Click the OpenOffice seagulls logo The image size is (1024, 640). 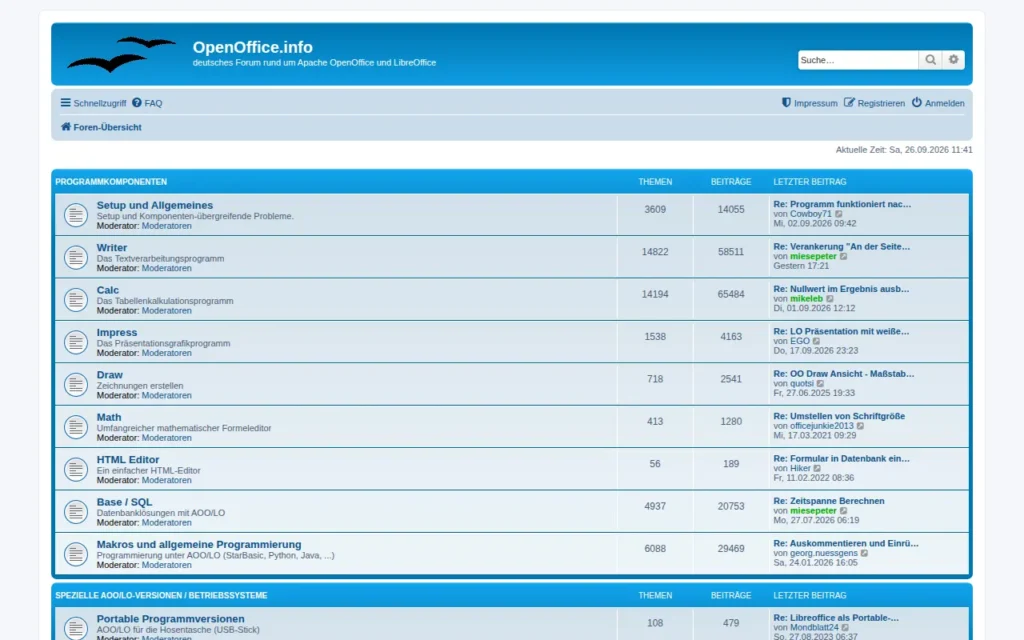click(x=121, y=54)
